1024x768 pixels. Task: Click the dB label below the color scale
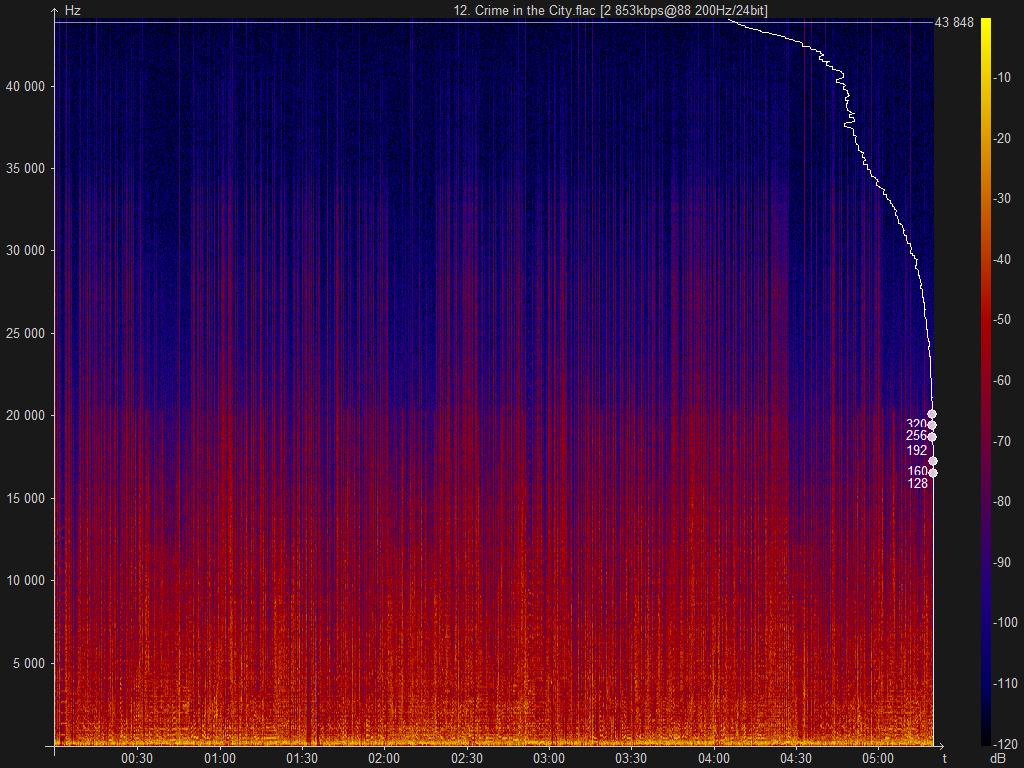[996, 758]
